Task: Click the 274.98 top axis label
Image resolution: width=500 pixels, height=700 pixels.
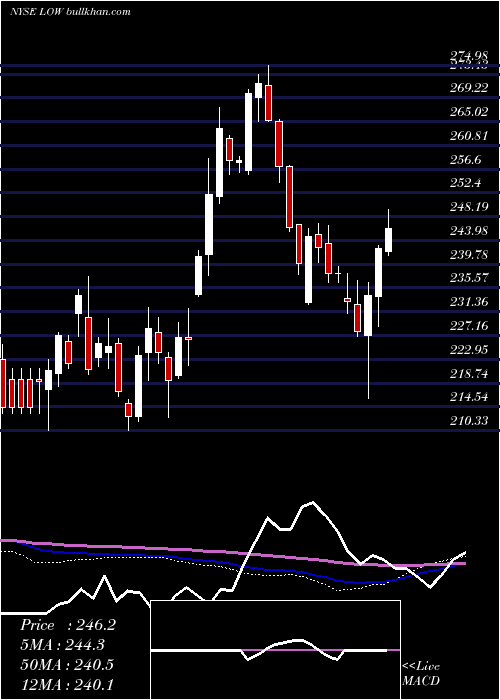Action: click(469, 56)
